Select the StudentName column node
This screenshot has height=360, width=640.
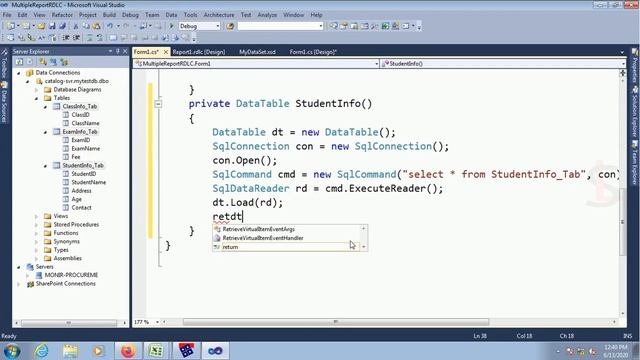click(89, 182)
